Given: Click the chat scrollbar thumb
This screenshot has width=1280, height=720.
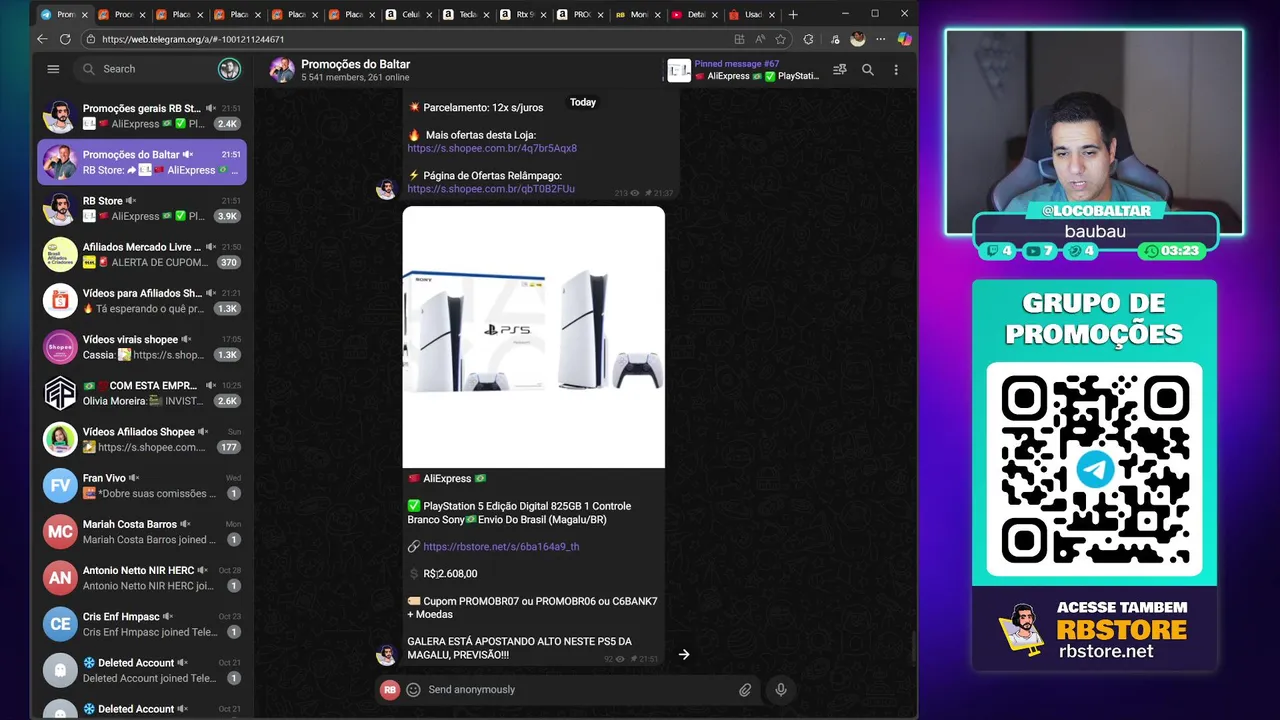Looking at the screenshot, I should coord(912,647).
